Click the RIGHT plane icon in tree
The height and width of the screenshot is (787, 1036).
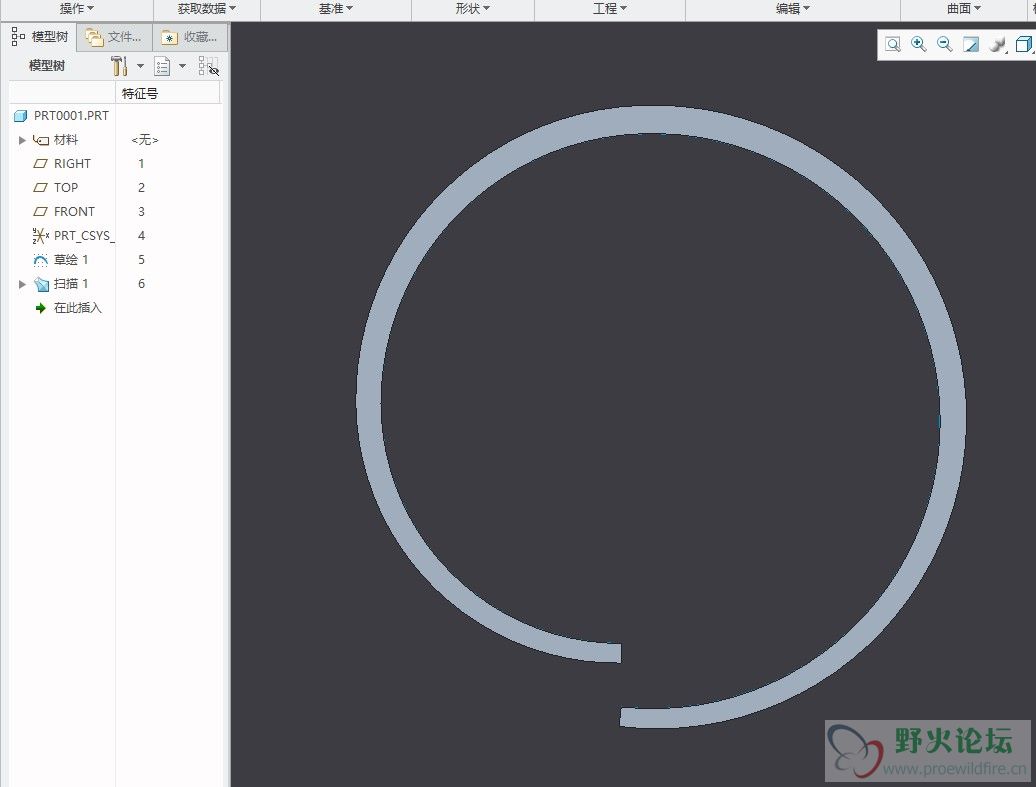pos(41,164)
